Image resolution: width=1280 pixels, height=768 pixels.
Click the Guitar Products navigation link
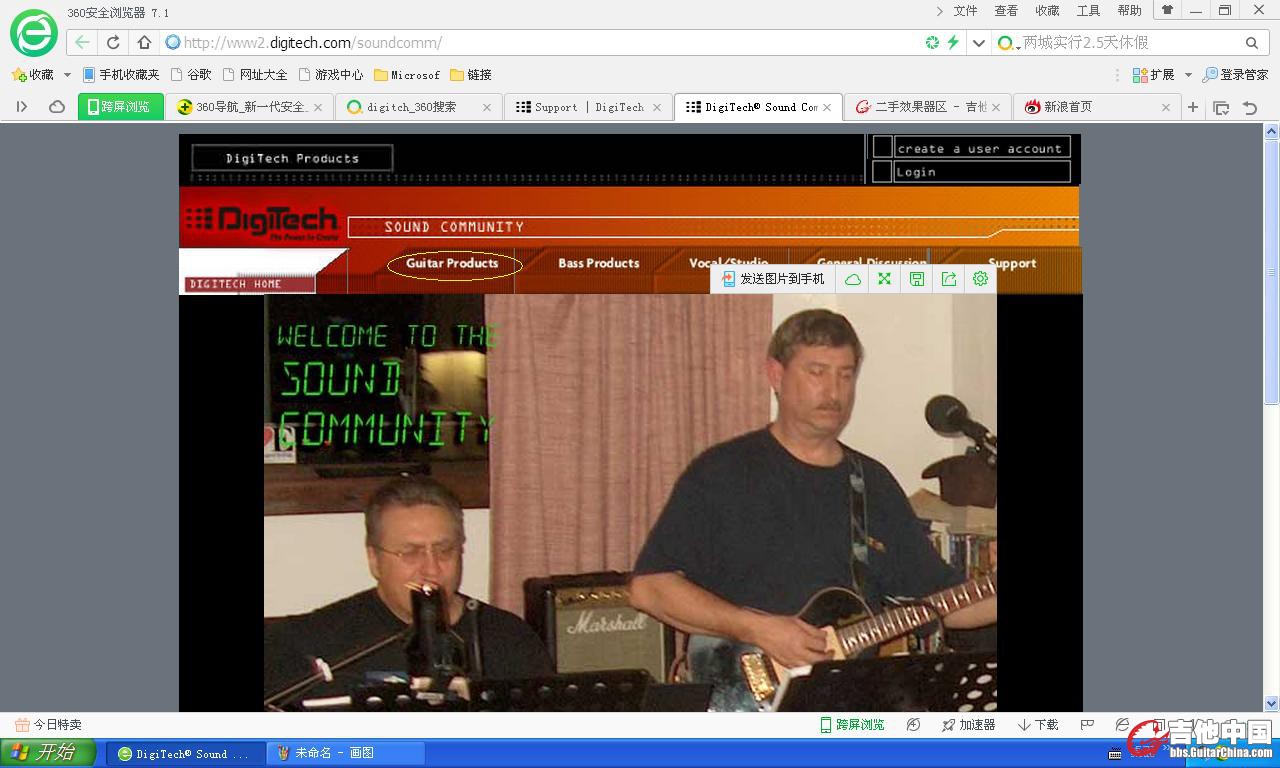tap(452, 263)
